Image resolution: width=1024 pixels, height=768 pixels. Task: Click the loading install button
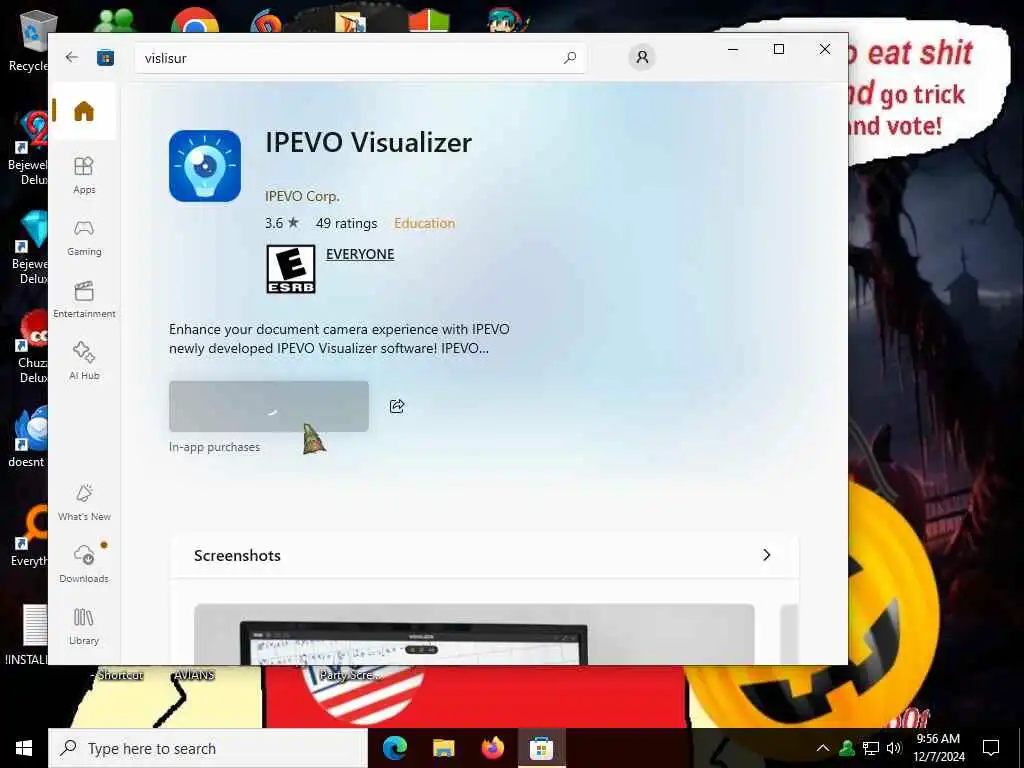[x=269, y=406]
